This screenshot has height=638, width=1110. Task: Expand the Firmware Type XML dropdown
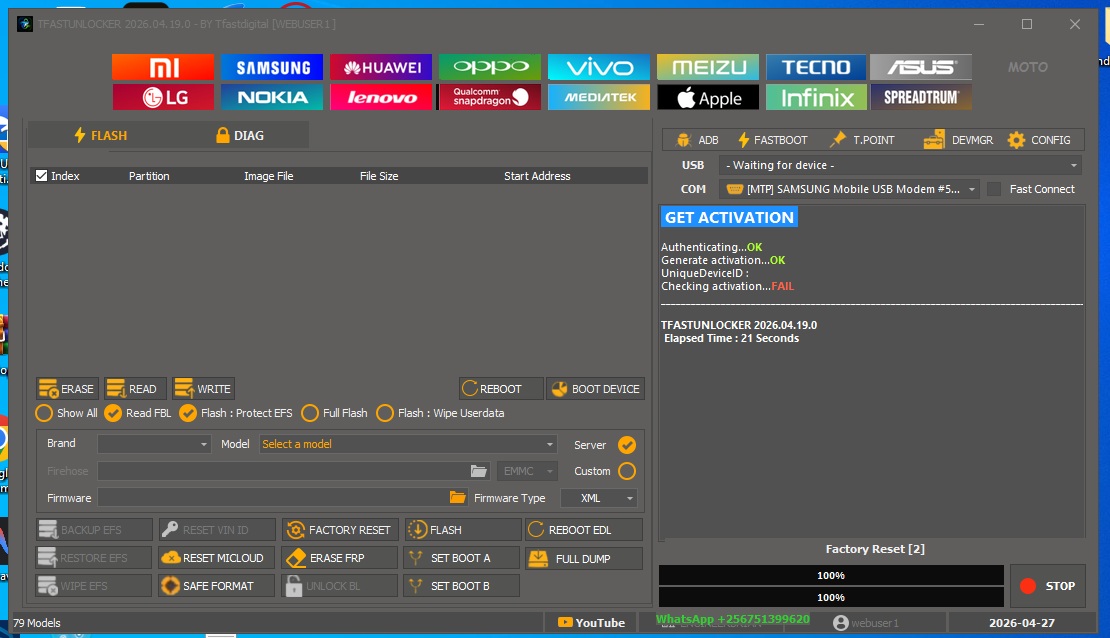tap(598, 498)
